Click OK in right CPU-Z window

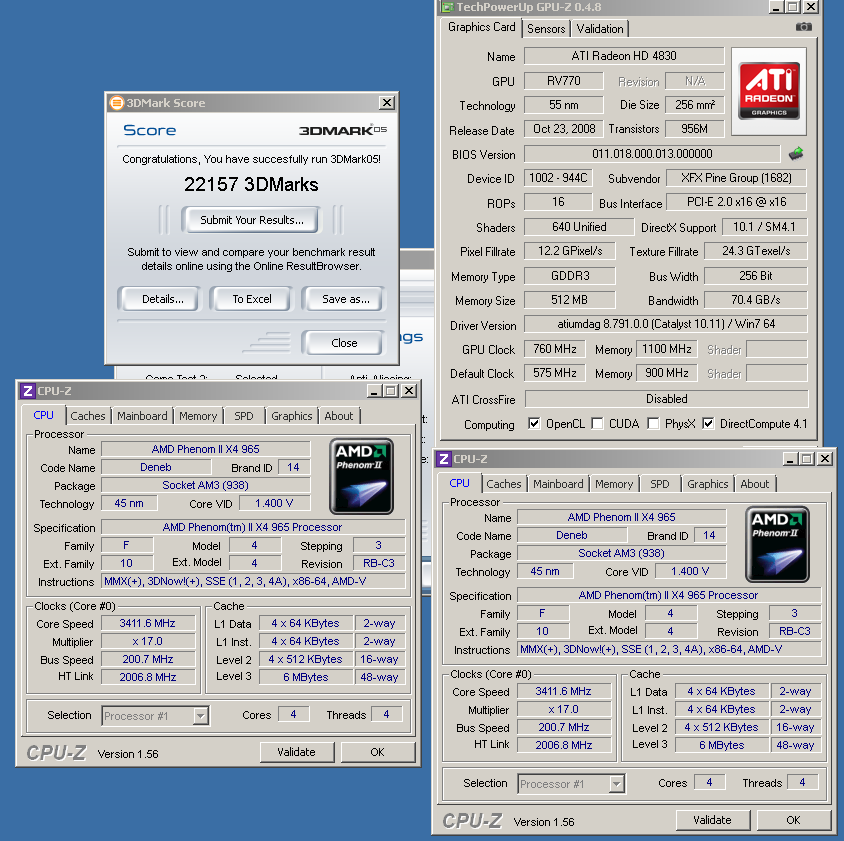tap(793, 820)
